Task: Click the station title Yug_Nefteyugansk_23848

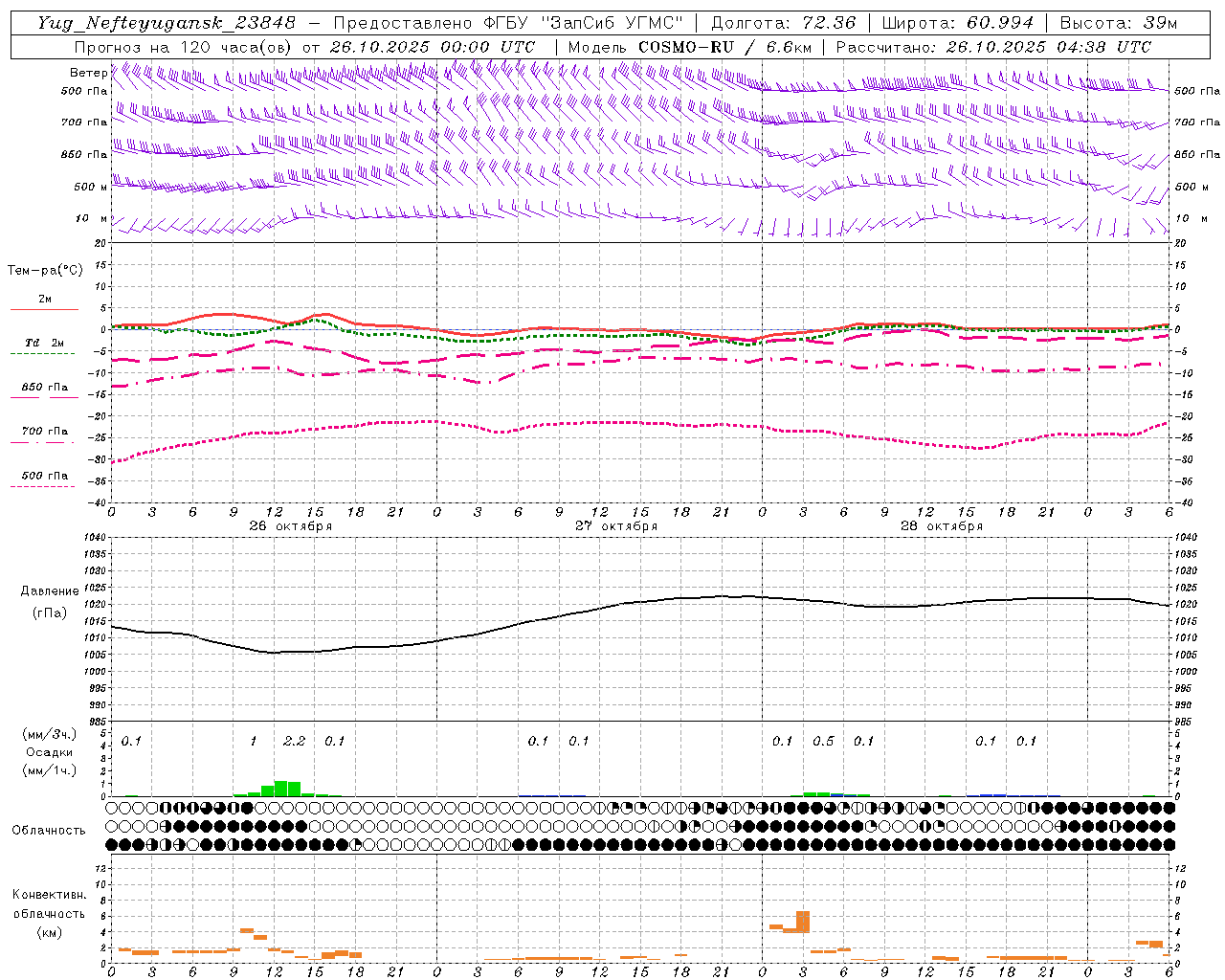Action: pyautogui.click(x=166, y=23)
